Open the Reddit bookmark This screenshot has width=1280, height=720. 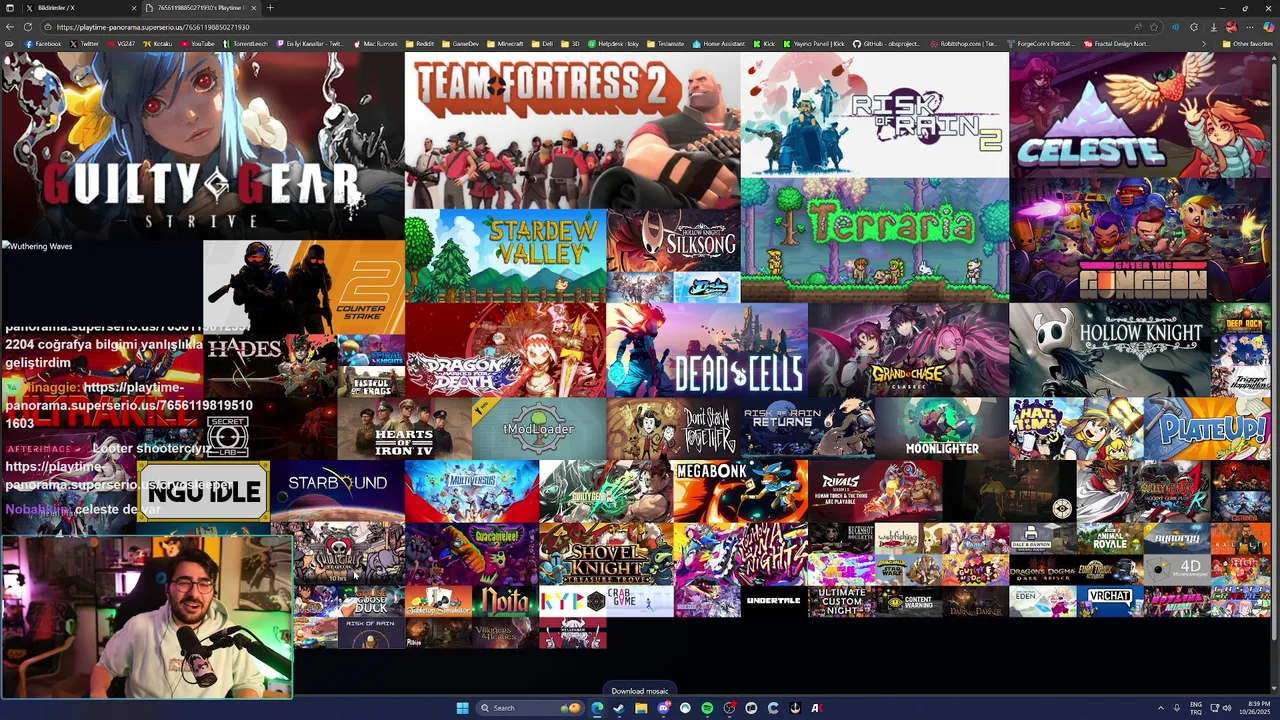[x=420, y=44]
